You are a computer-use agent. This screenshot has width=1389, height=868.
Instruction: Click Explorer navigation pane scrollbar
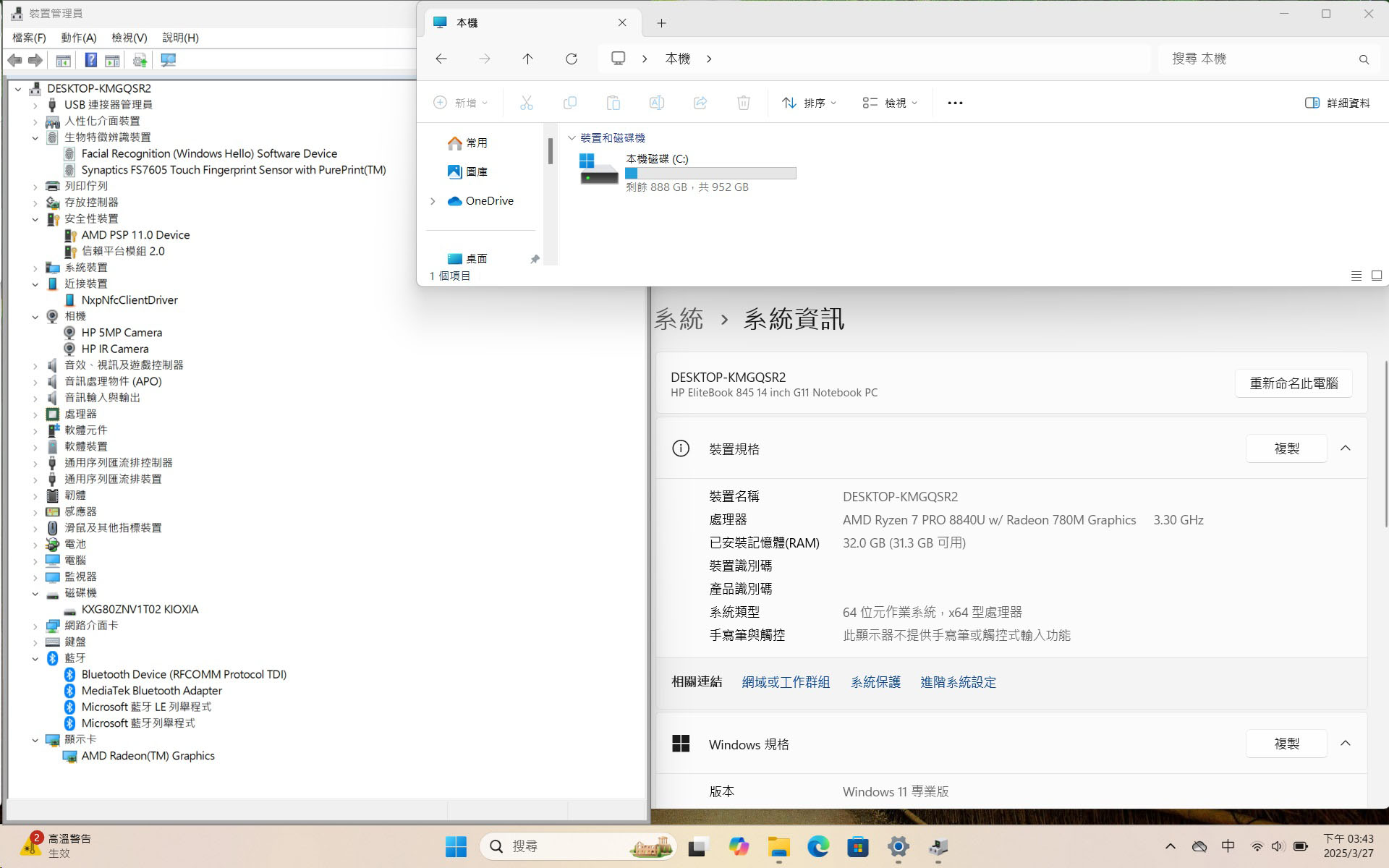click(x=551, y=151)
